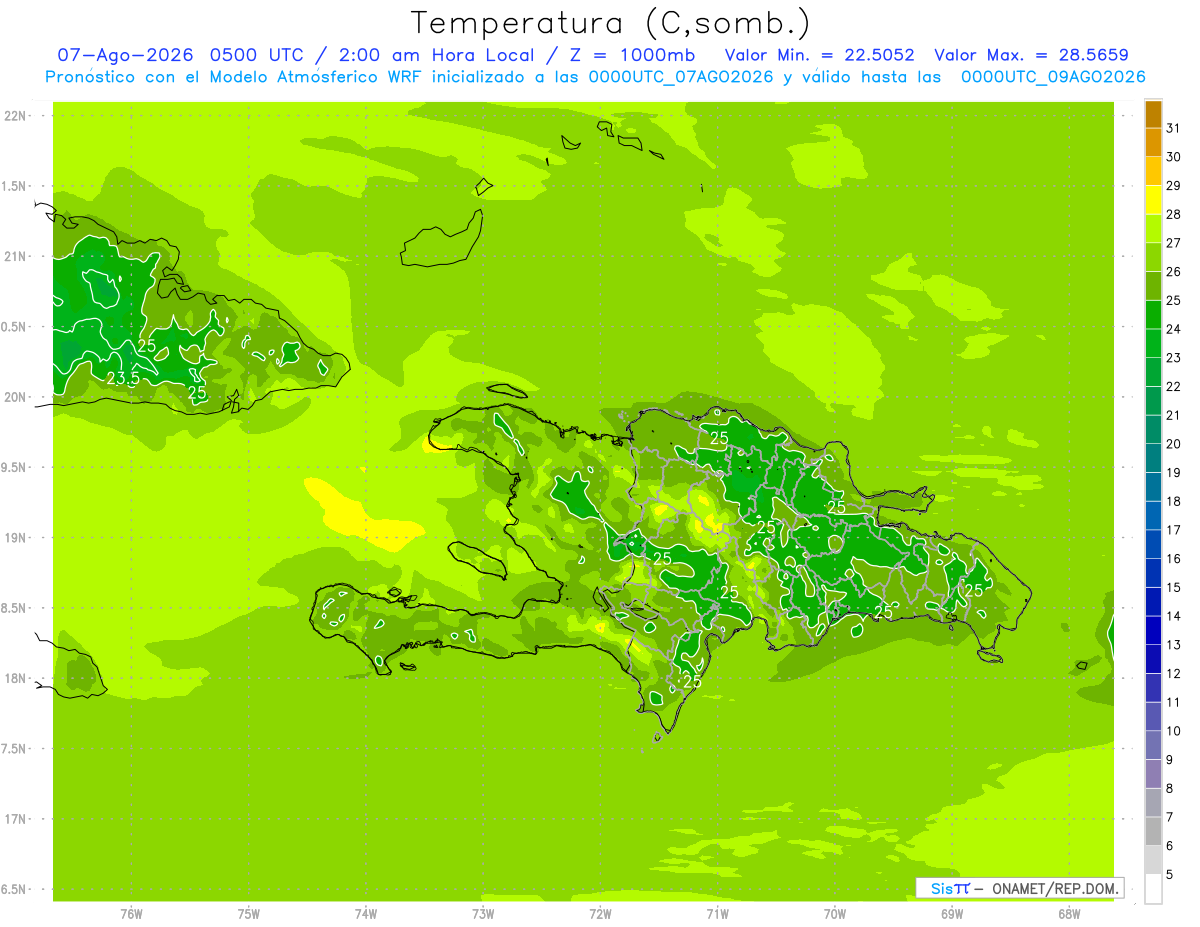1200x927 pixels.
Task: Pick the orange swatch between 30 and 31
Action: click(x=1153, y=143)
